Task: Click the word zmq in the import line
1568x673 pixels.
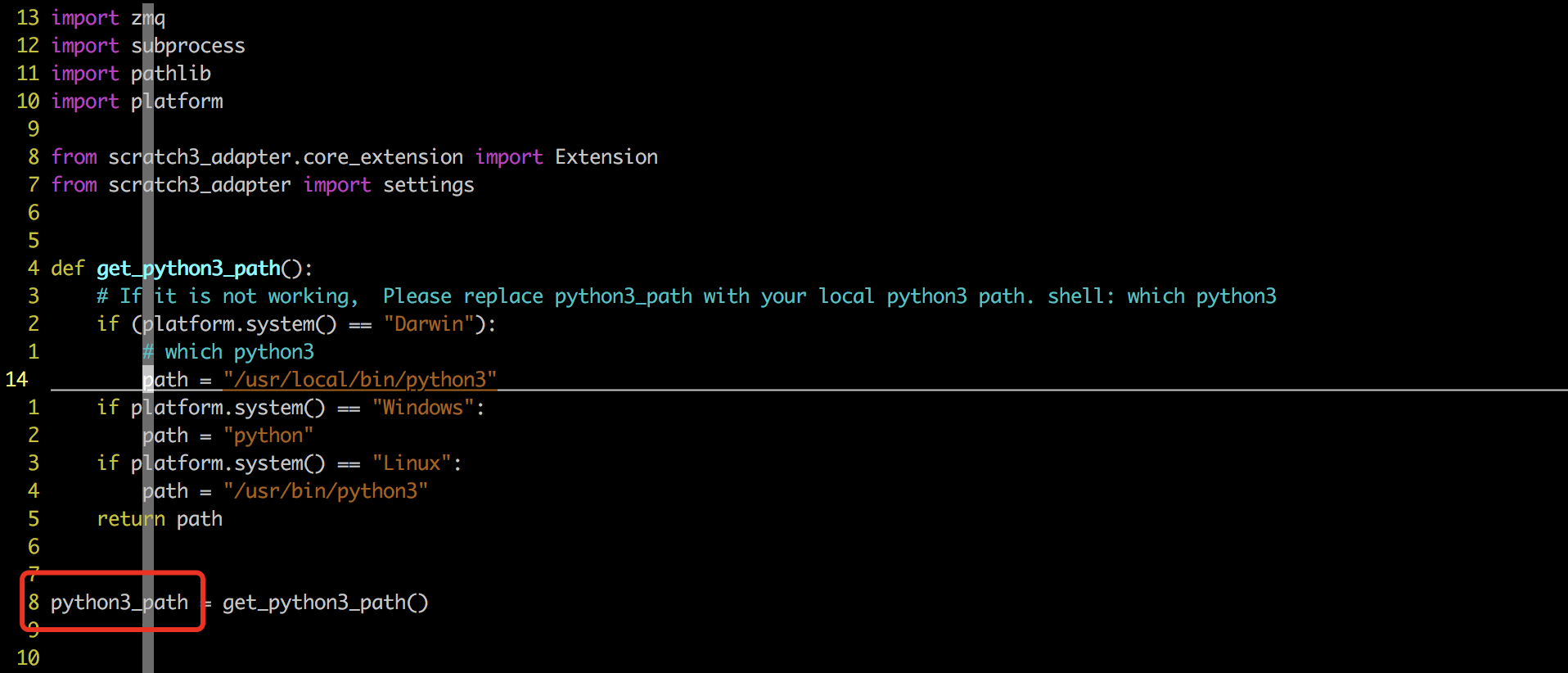Action: click(148, 18)
